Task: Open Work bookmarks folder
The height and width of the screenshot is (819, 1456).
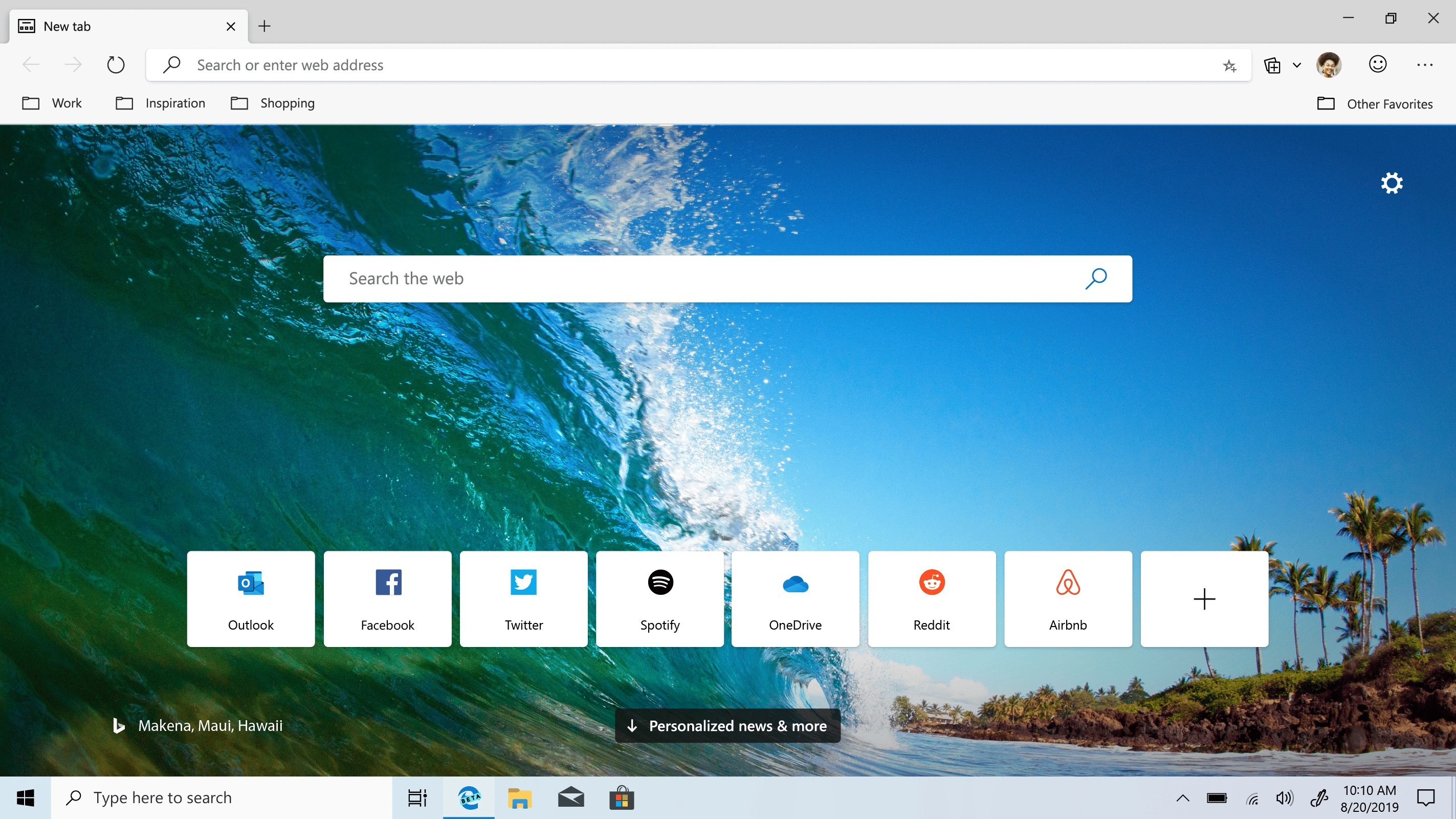Action: 55,103
